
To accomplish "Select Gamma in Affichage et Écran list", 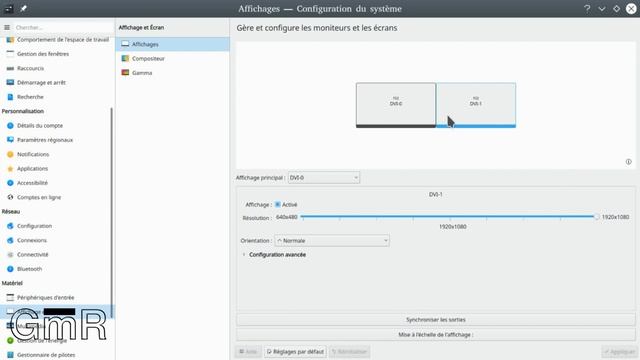I will click(173, 73).
